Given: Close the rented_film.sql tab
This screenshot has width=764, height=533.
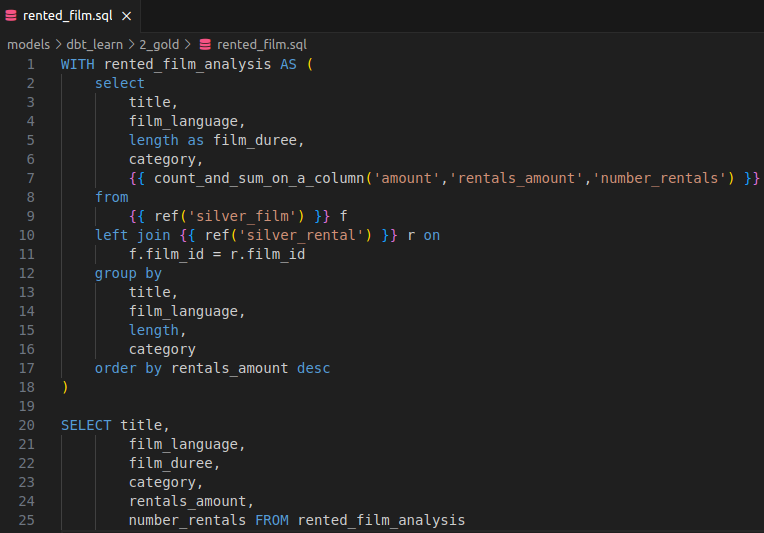Looking at the screenshot, I should pyautogui.click(x=127, y=16).
